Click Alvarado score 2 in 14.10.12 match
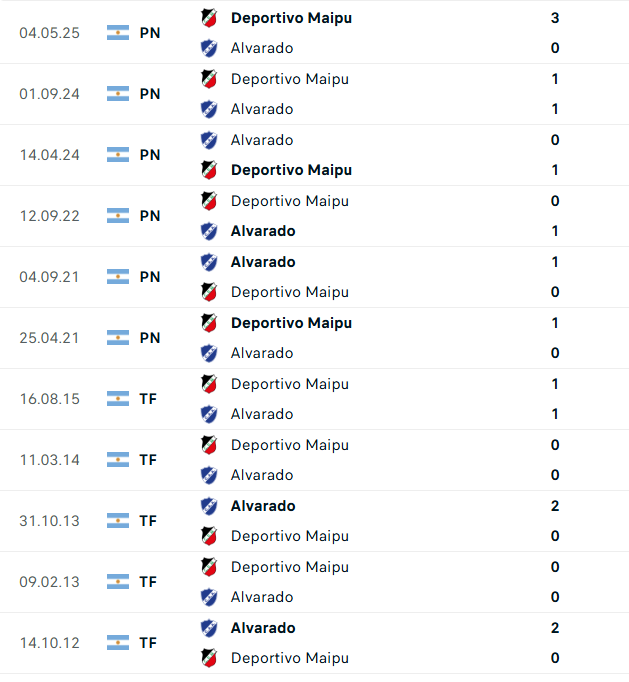629x682 pixels. pyautogui.click(x=555, y=628)
